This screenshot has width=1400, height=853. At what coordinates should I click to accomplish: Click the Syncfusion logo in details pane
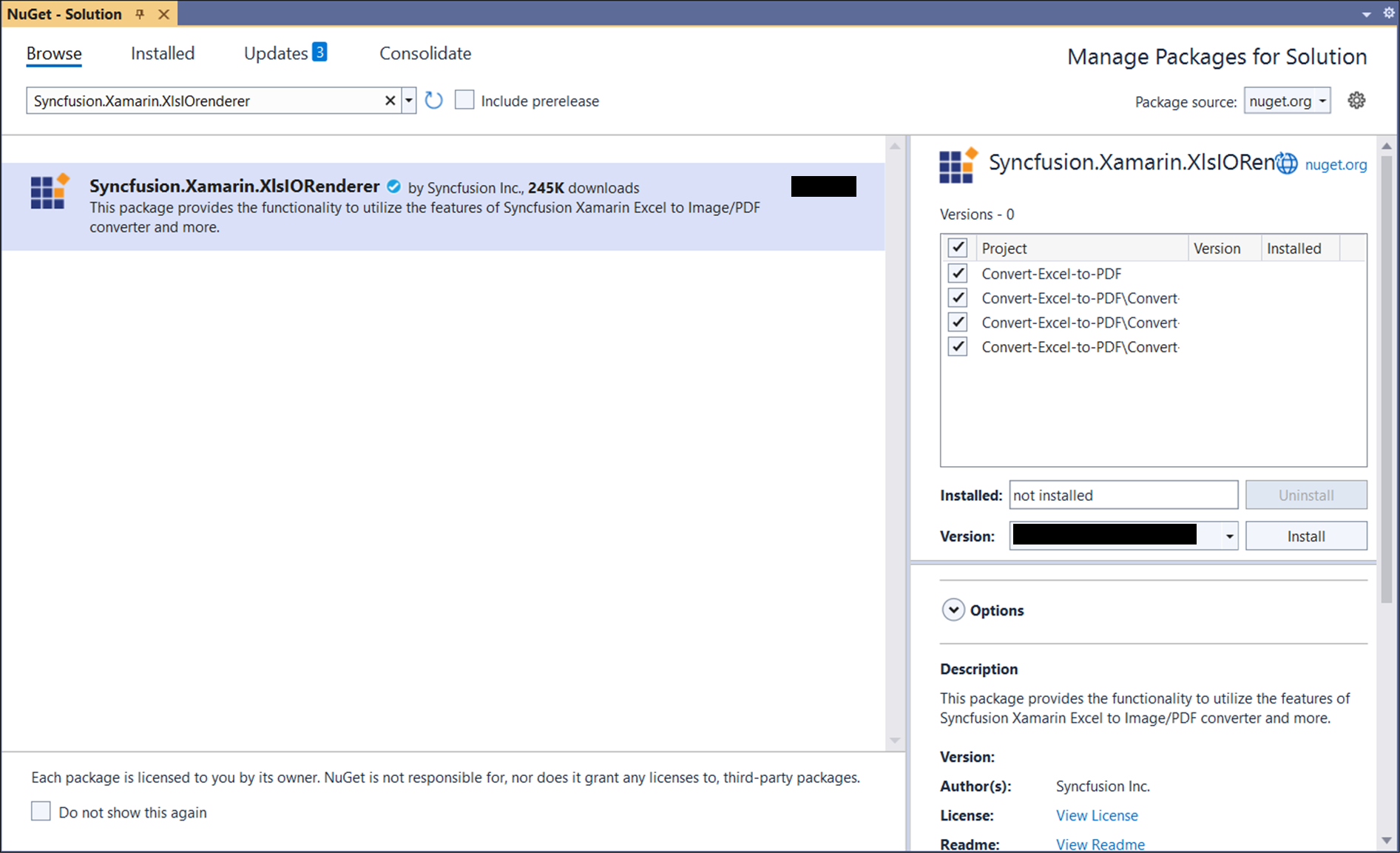coord(958,165)
